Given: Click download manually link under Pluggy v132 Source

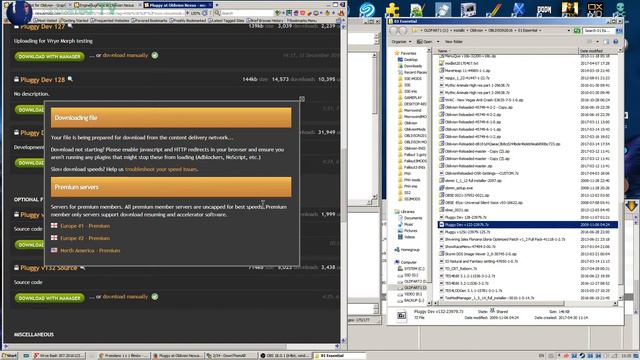Looking at the screenshot, I should (x=125, y=297).
